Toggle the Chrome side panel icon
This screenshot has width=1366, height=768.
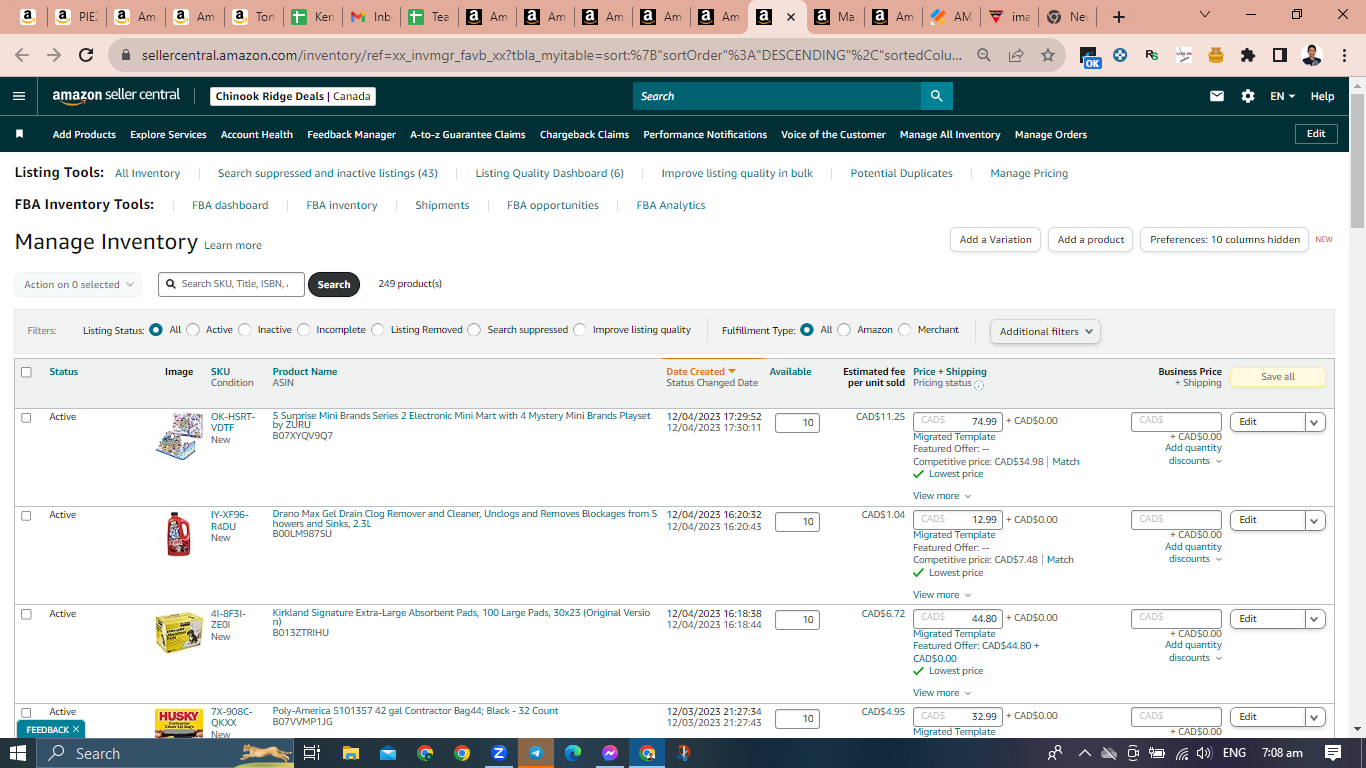1279,55
